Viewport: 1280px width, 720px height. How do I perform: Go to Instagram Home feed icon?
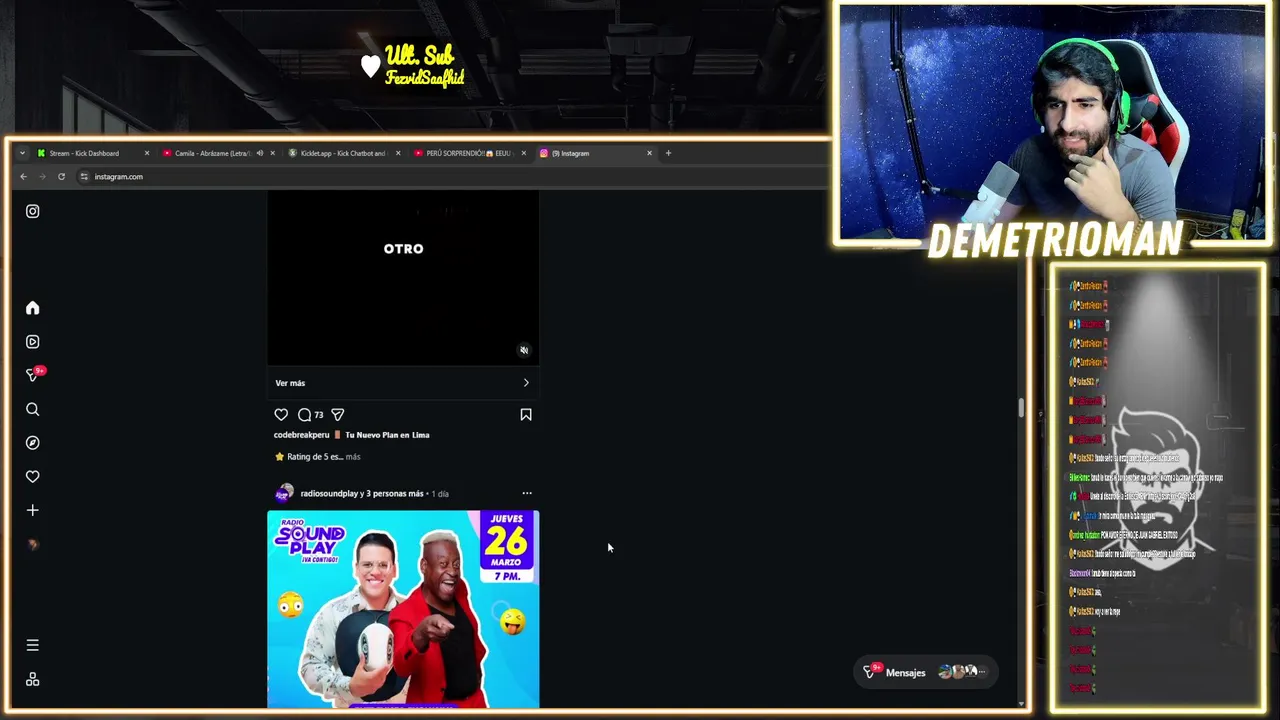click(x=32, y=308)
